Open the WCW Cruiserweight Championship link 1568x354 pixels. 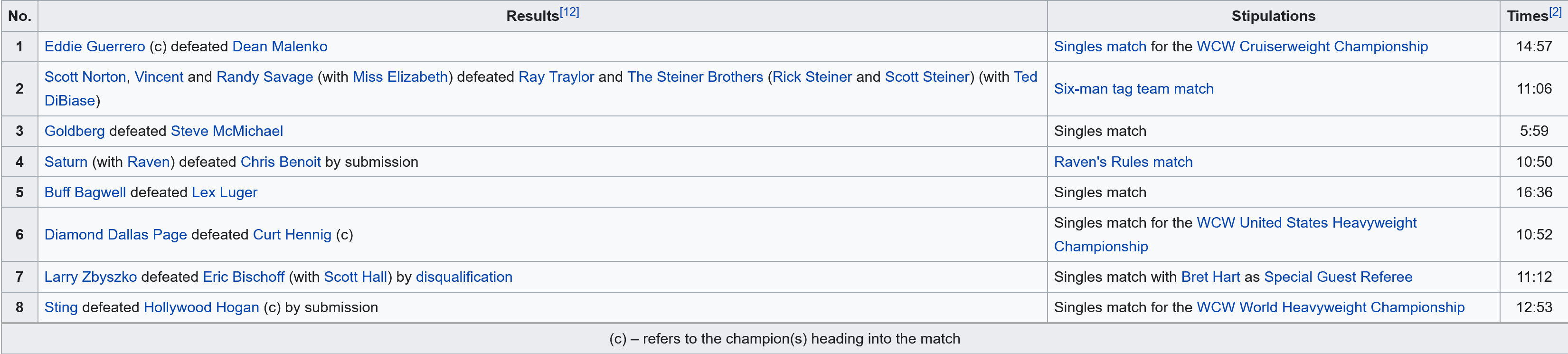pos(1312,46)
